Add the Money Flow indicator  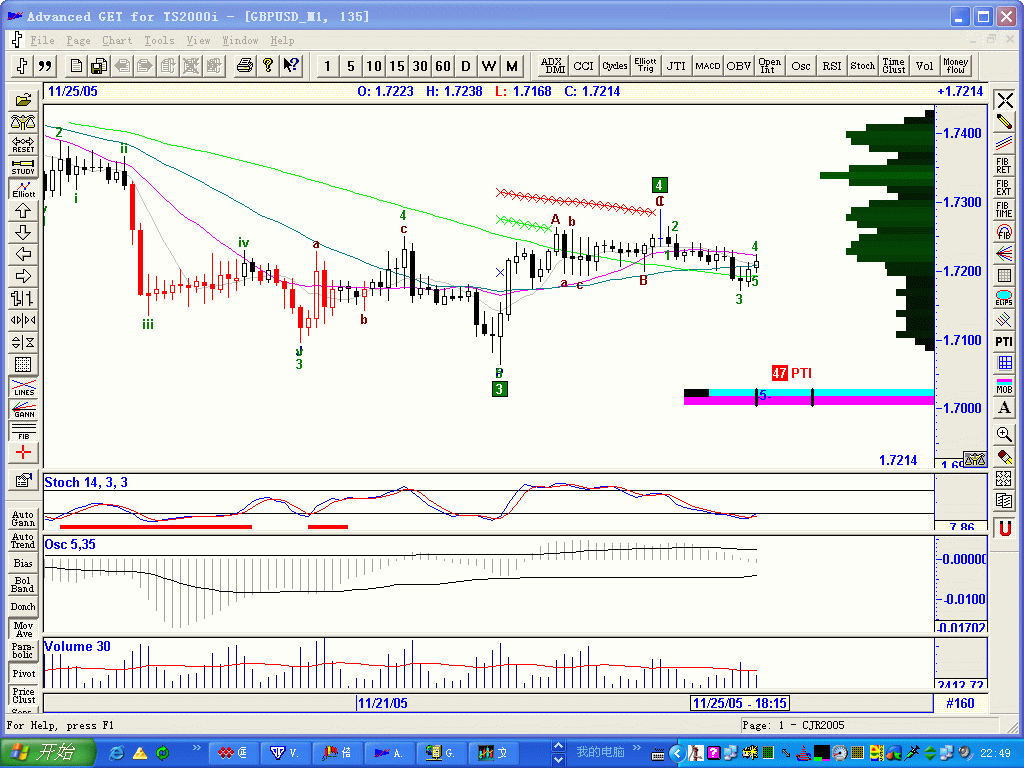pos(955,65)
